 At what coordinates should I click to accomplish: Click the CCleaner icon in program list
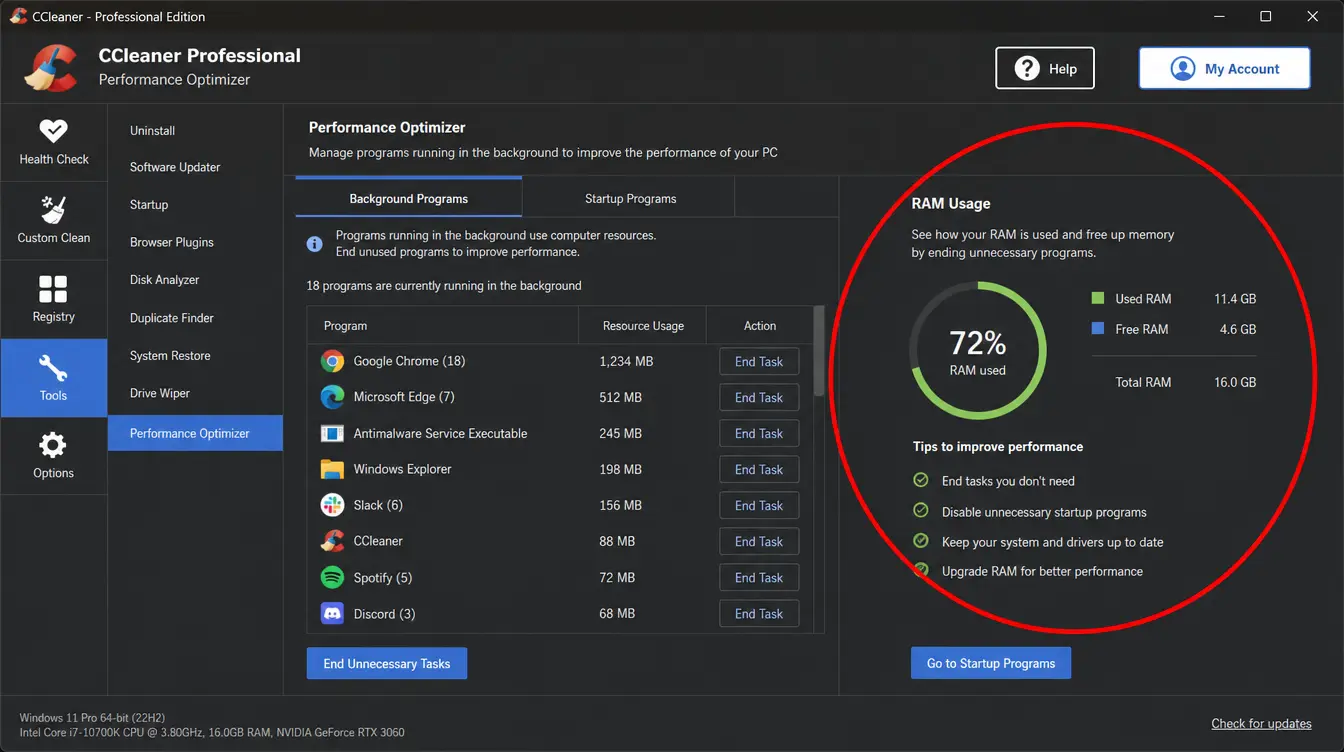(x=332, y=541)
